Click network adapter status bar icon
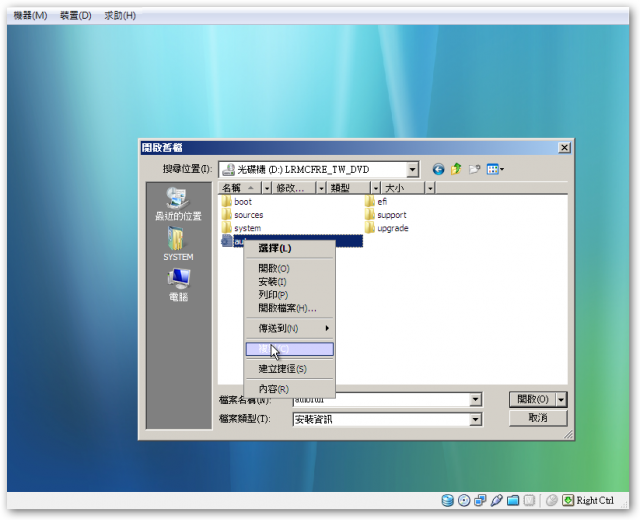Screen dimensions: 640x520 point(480,500)
